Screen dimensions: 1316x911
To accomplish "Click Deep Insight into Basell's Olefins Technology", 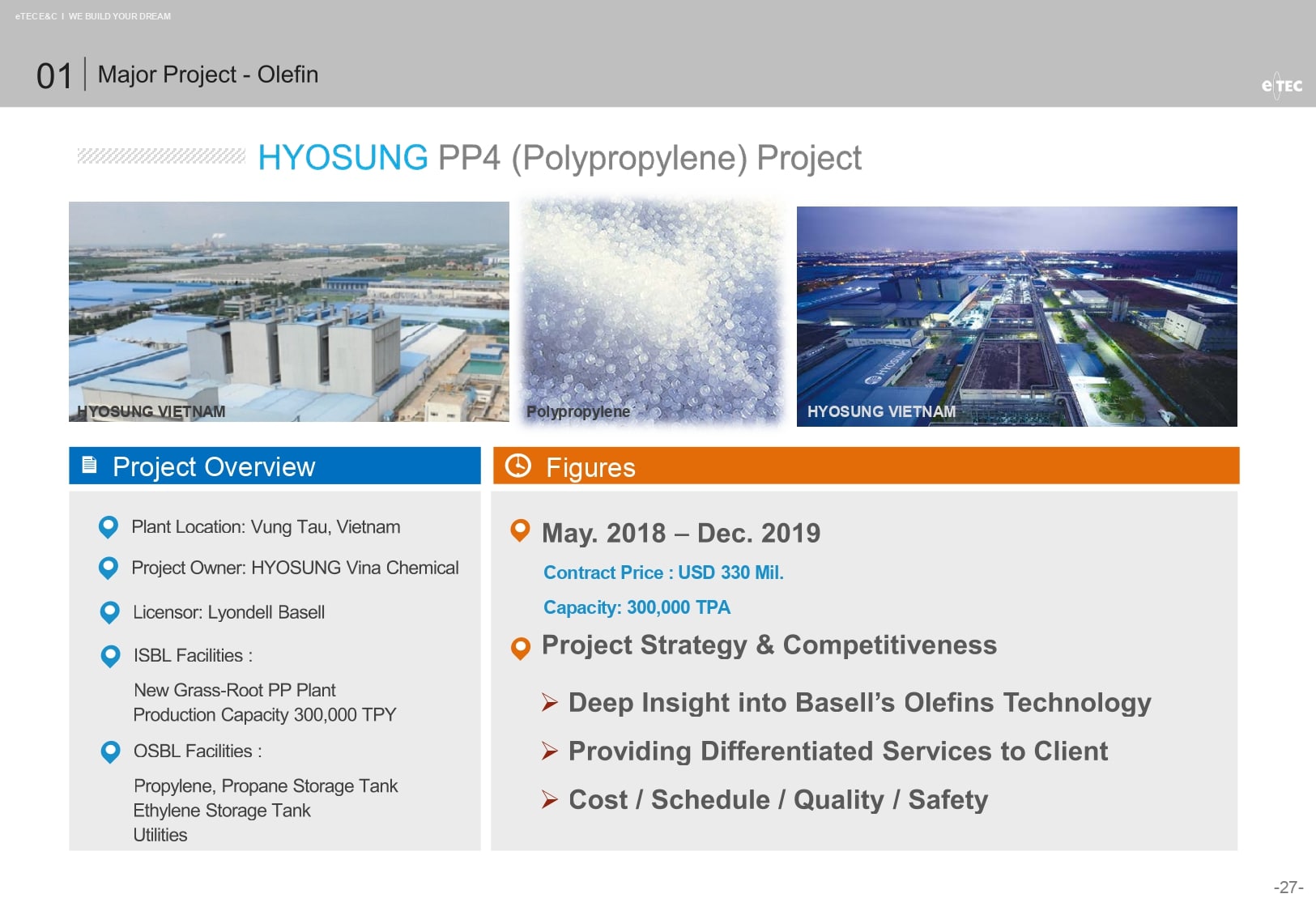I will tap(860, 703).
